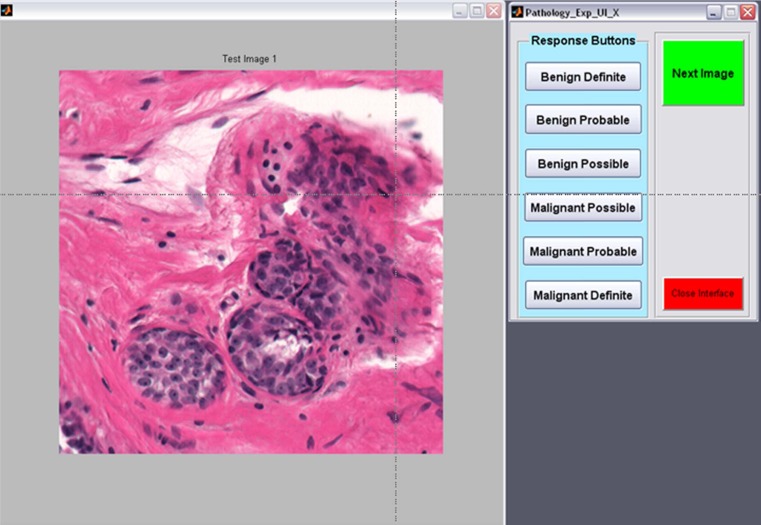Minimize the test image figure window

(x=459, y=10)
